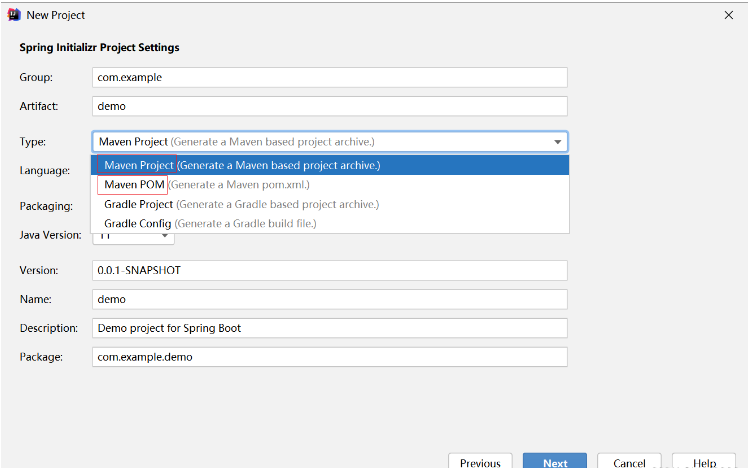Image resolution: width=753 pixels, height=468 pixels.
Task: Open Help for this dialog
Action: coord(704,462)
